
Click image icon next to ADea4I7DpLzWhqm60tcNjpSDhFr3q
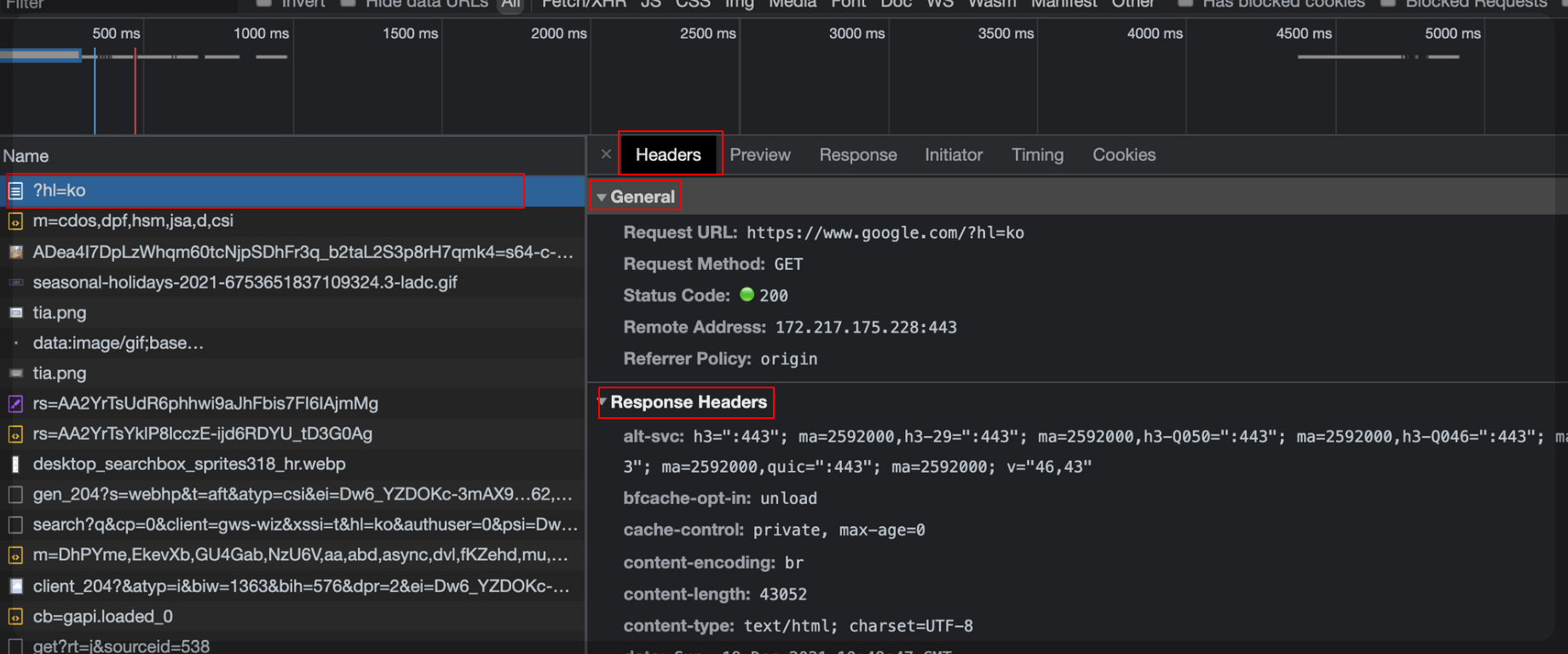15,253
